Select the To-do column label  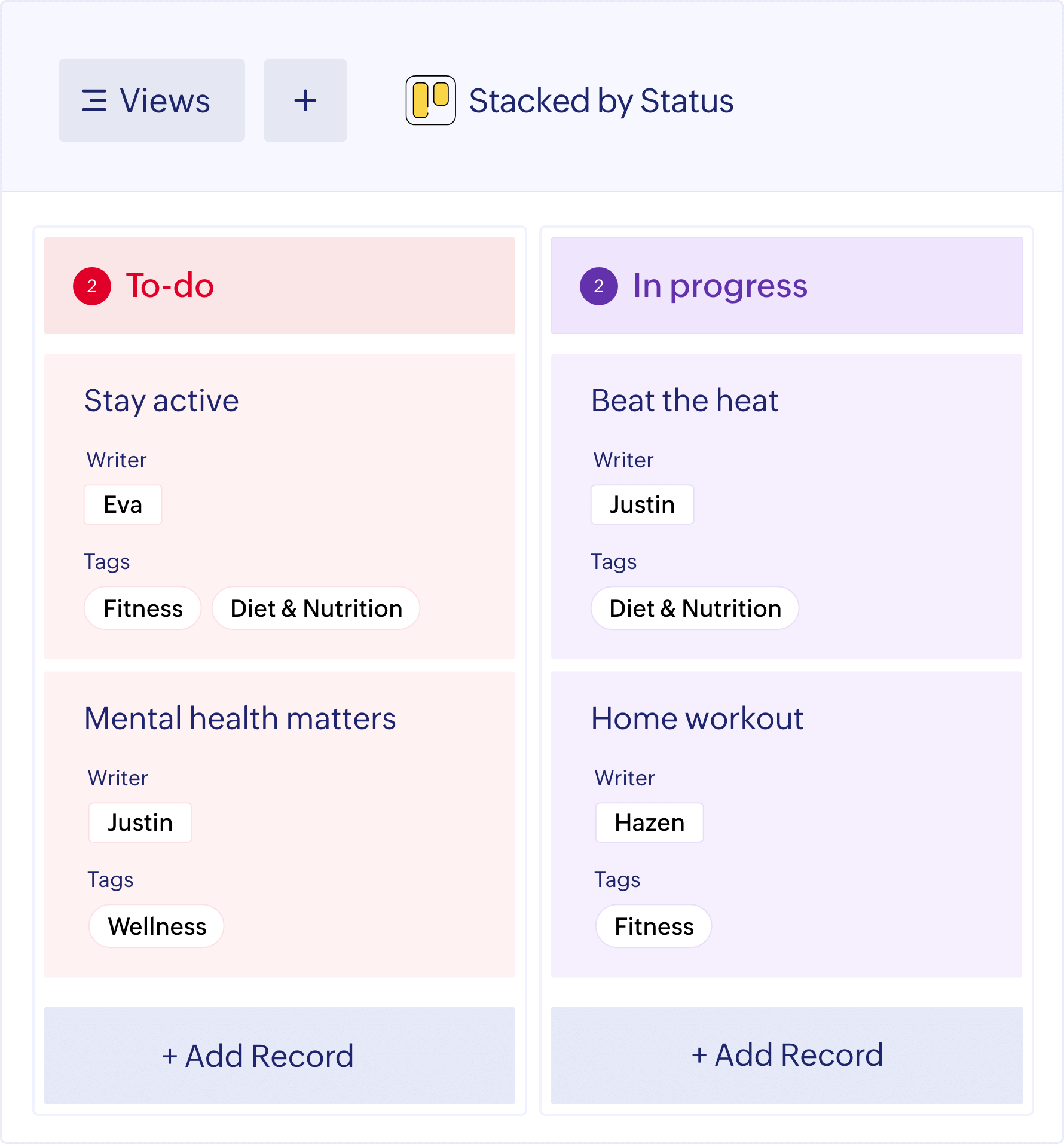[x=169, y=286]
